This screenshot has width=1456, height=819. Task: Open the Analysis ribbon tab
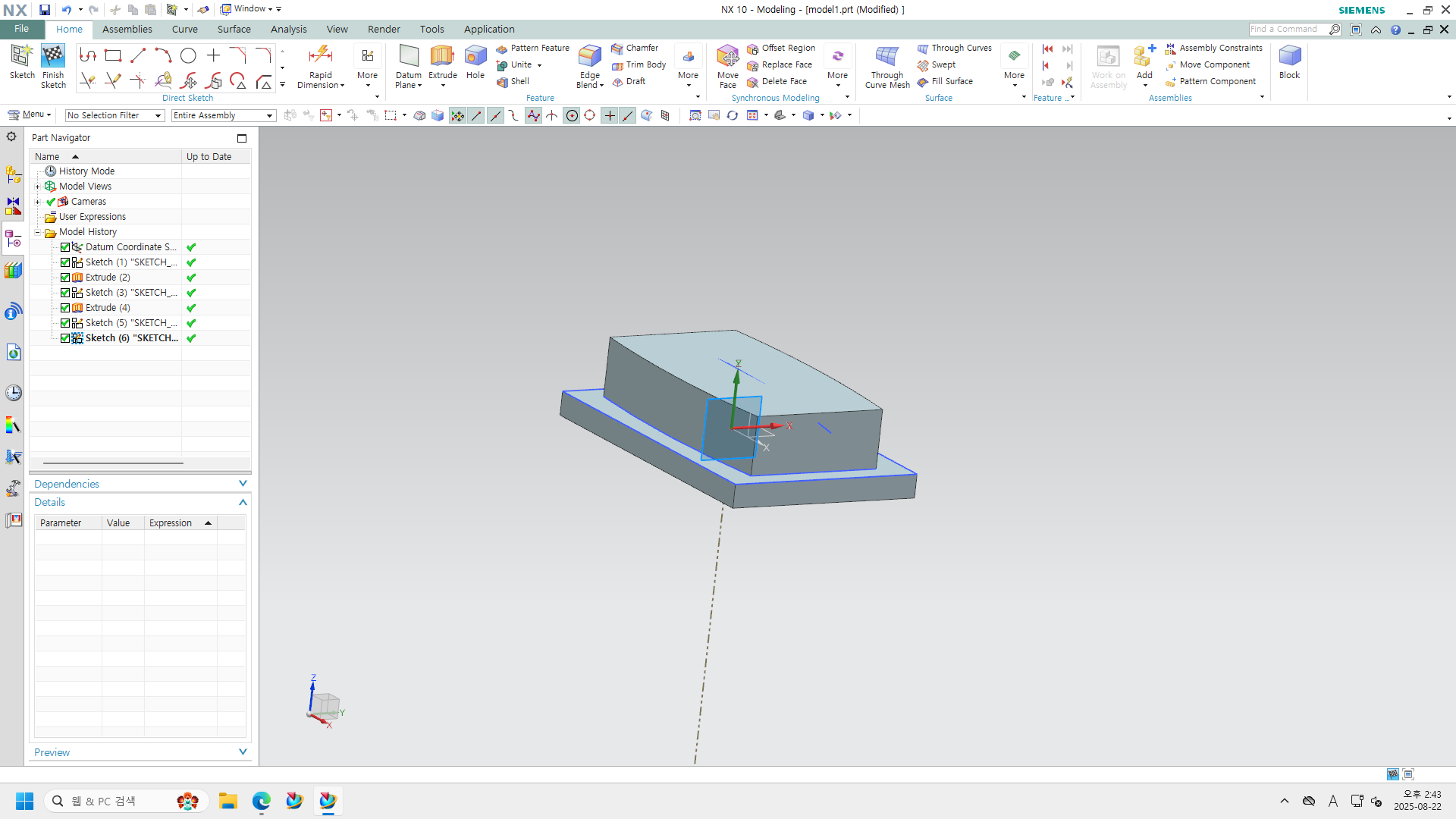(x=288, y=29)
